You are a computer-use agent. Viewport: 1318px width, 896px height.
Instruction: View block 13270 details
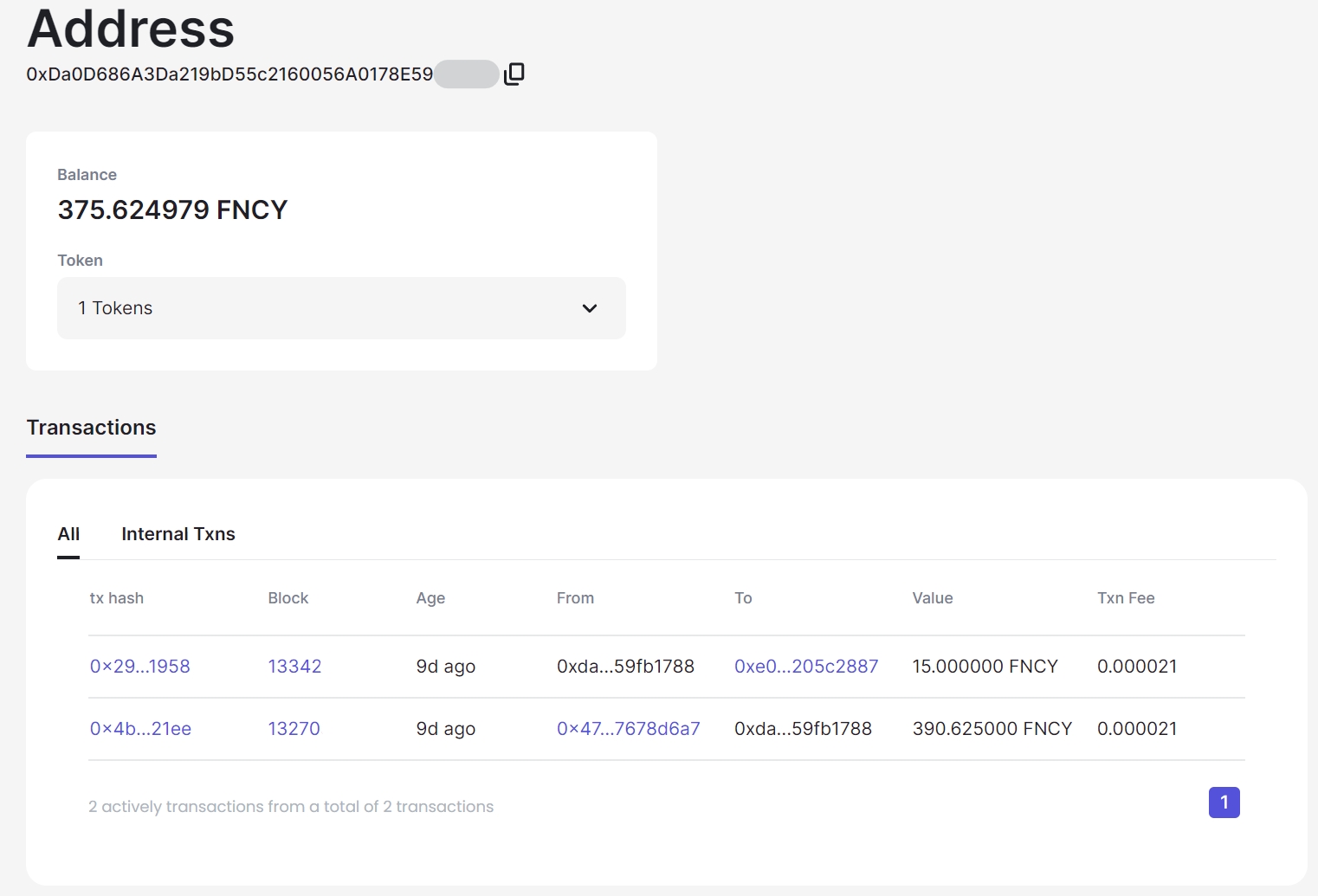[294, 729]
